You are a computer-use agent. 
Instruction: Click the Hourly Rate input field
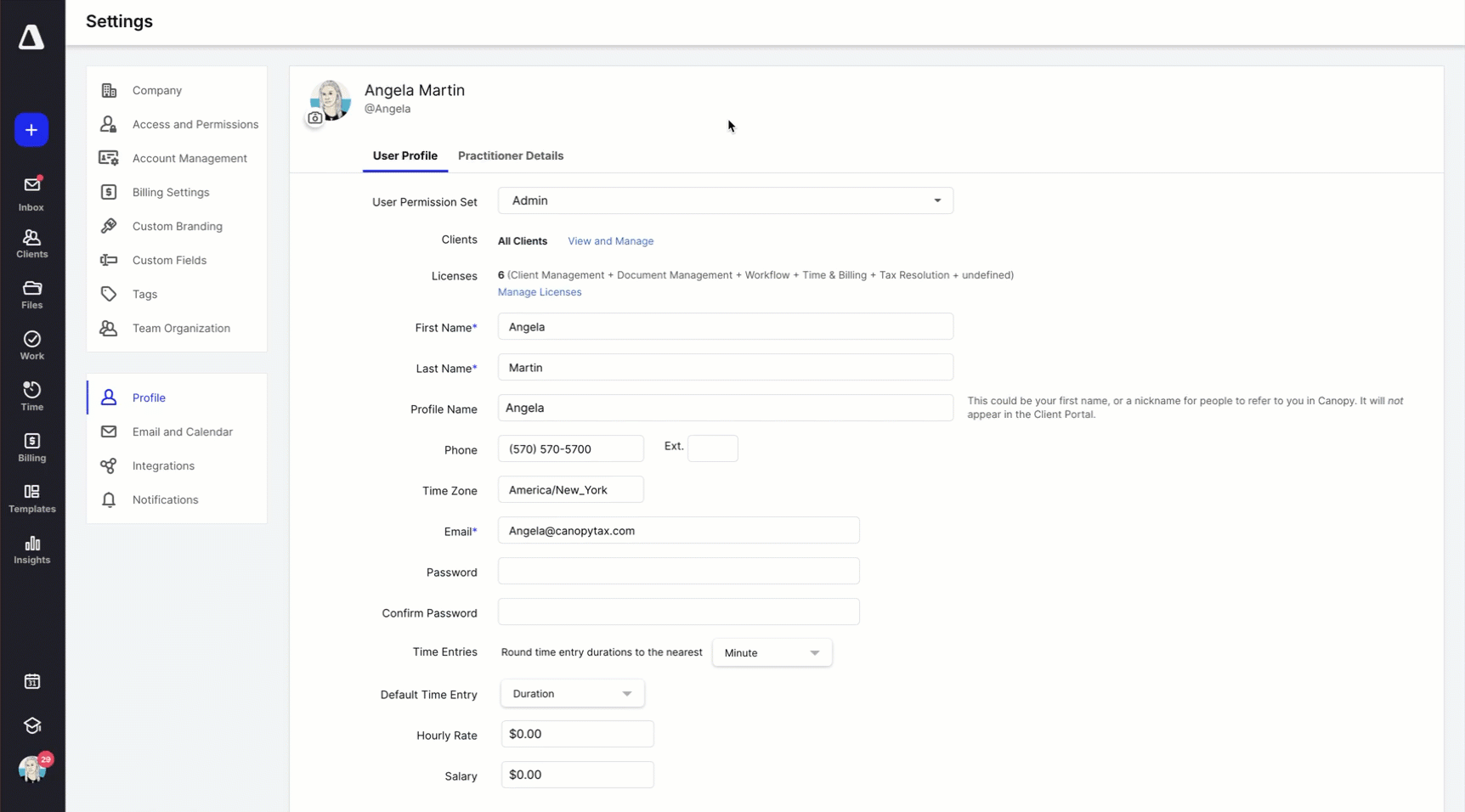[577, 734]
